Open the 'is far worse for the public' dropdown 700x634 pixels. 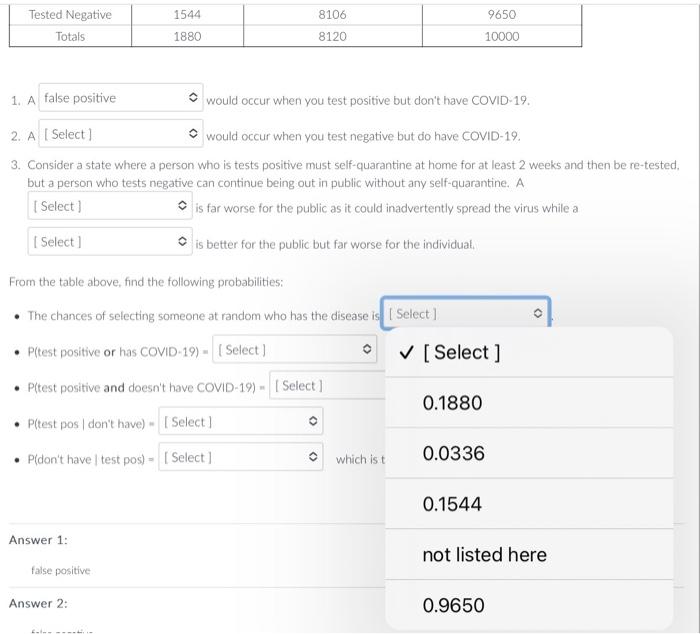(110, 206)
